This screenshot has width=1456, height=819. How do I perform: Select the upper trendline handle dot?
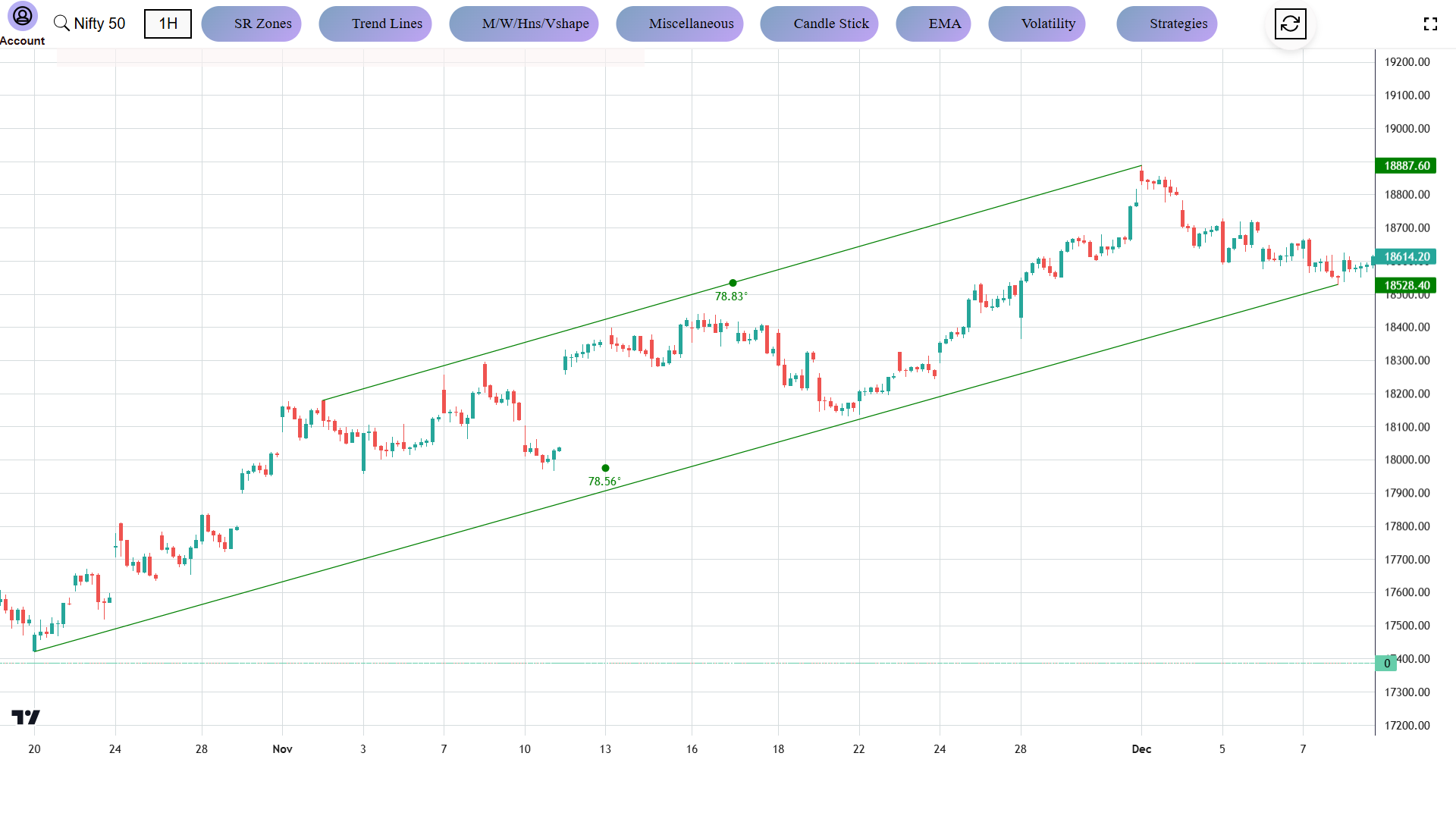[733, 281]
